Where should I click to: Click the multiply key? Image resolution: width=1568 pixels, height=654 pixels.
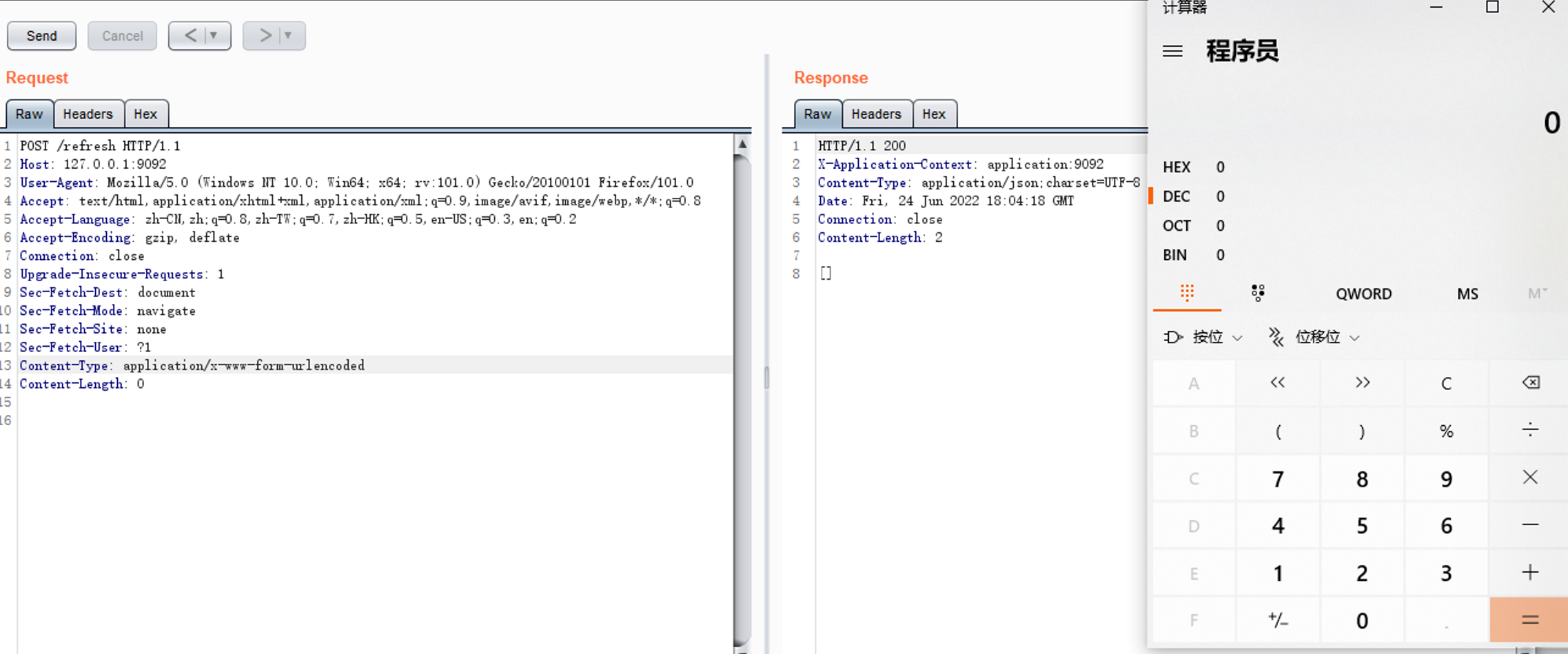point(1530,478)
